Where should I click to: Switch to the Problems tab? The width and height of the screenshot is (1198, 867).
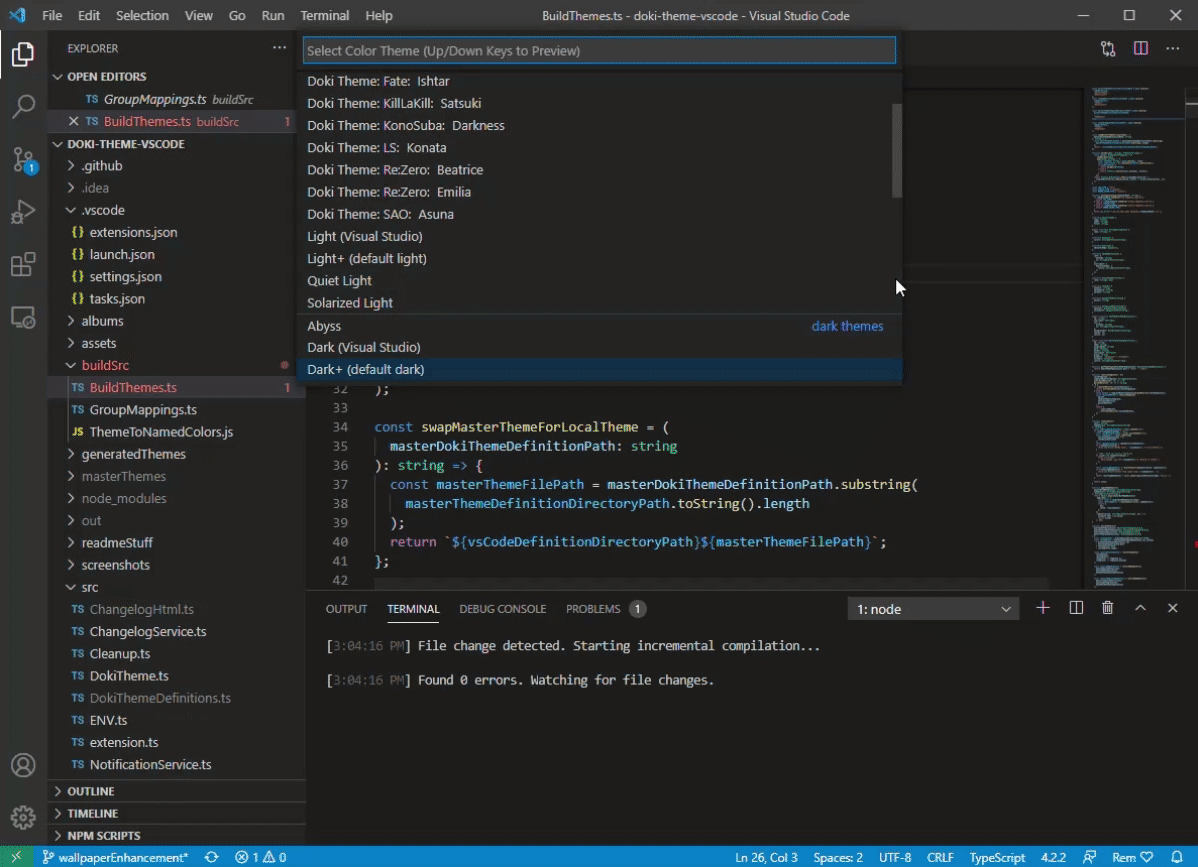point(605,609)
